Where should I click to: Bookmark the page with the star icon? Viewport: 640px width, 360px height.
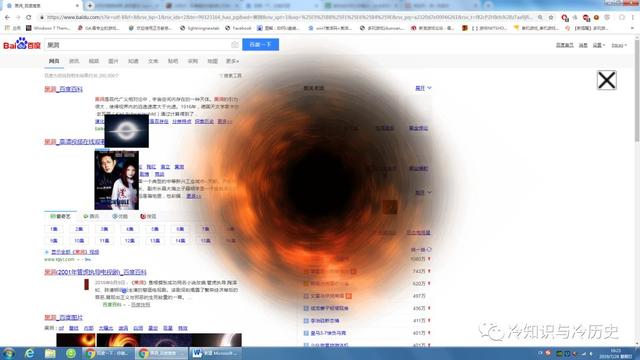click(x=551, y=17)
